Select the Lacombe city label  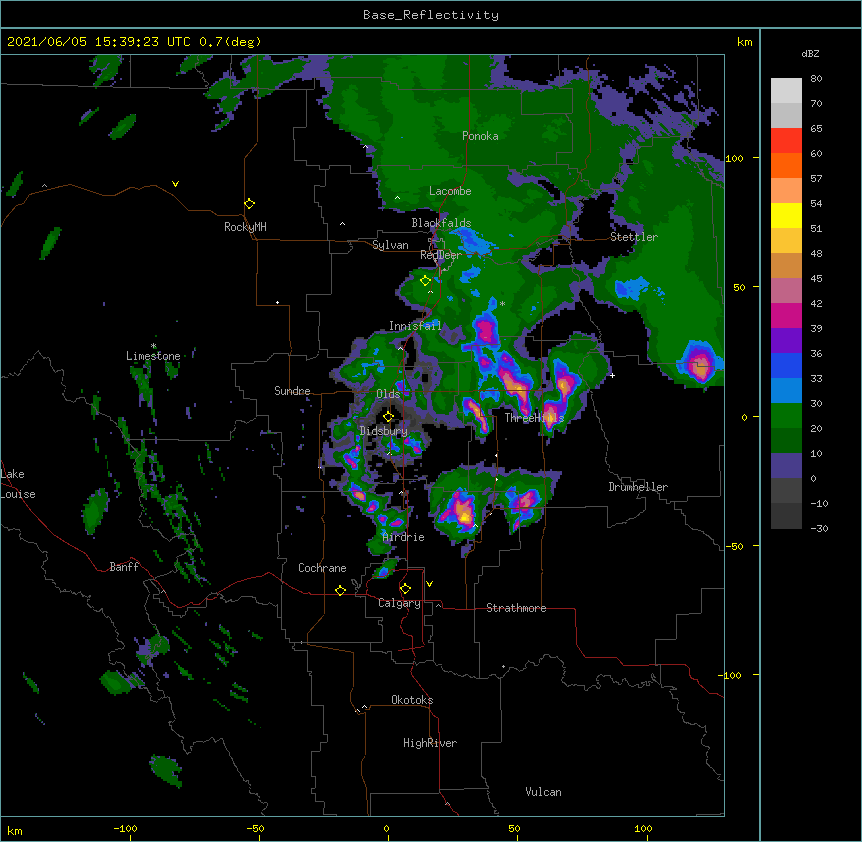[450, 191]
